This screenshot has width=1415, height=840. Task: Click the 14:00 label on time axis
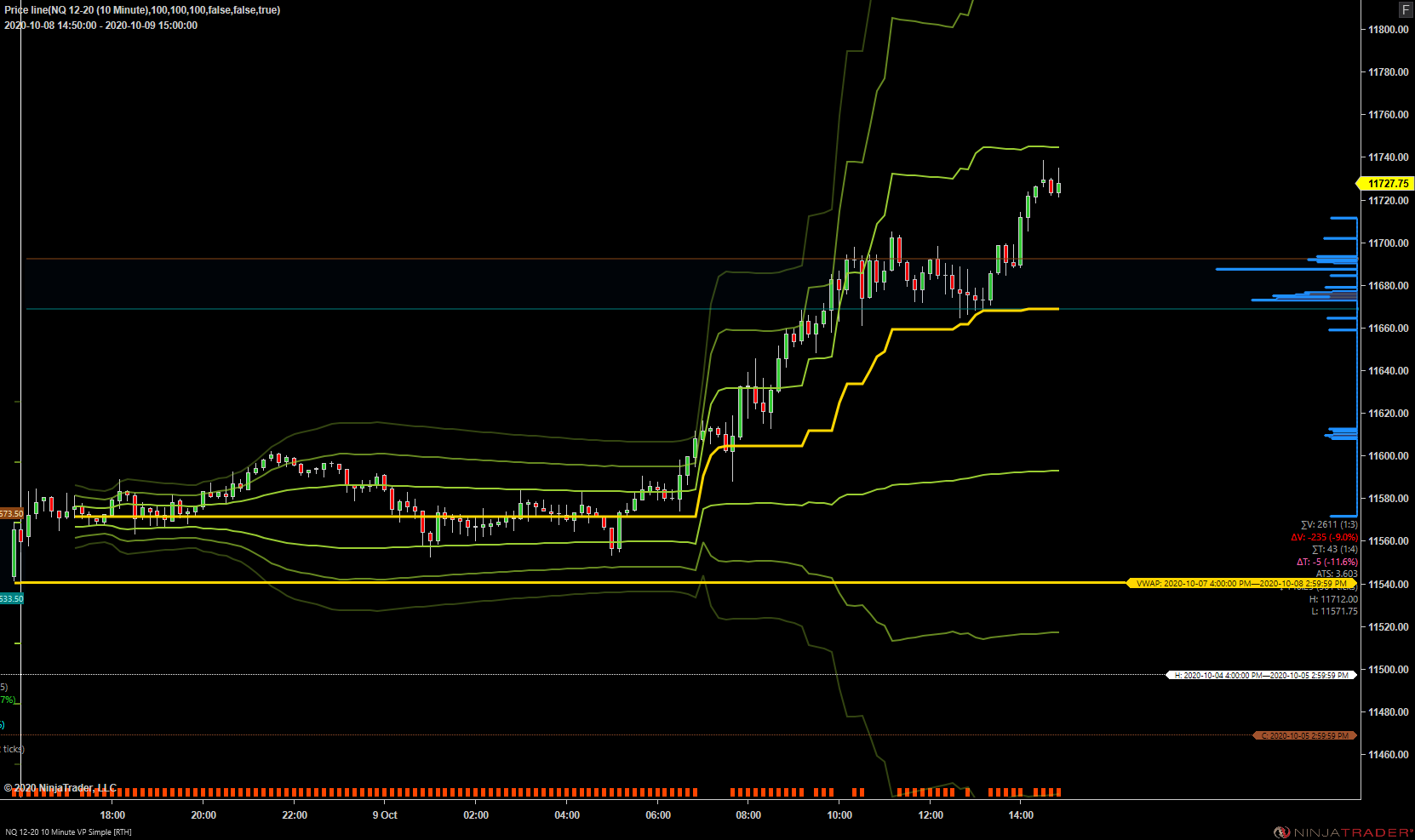(x=1021, y=815)
